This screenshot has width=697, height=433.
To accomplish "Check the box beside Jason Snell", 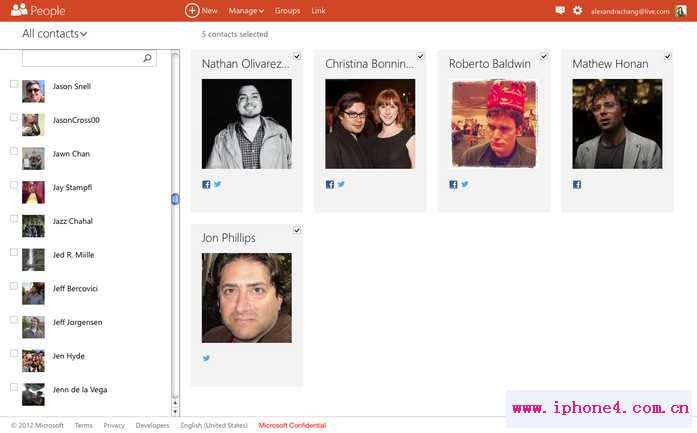I will [x=14, y=84].
